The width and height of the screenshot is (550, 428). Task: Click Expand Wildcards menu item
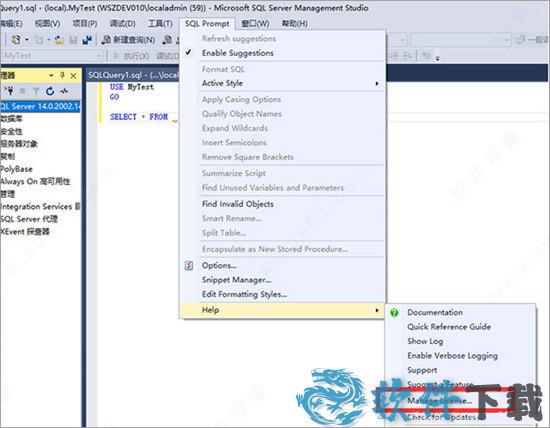point(235,128)
